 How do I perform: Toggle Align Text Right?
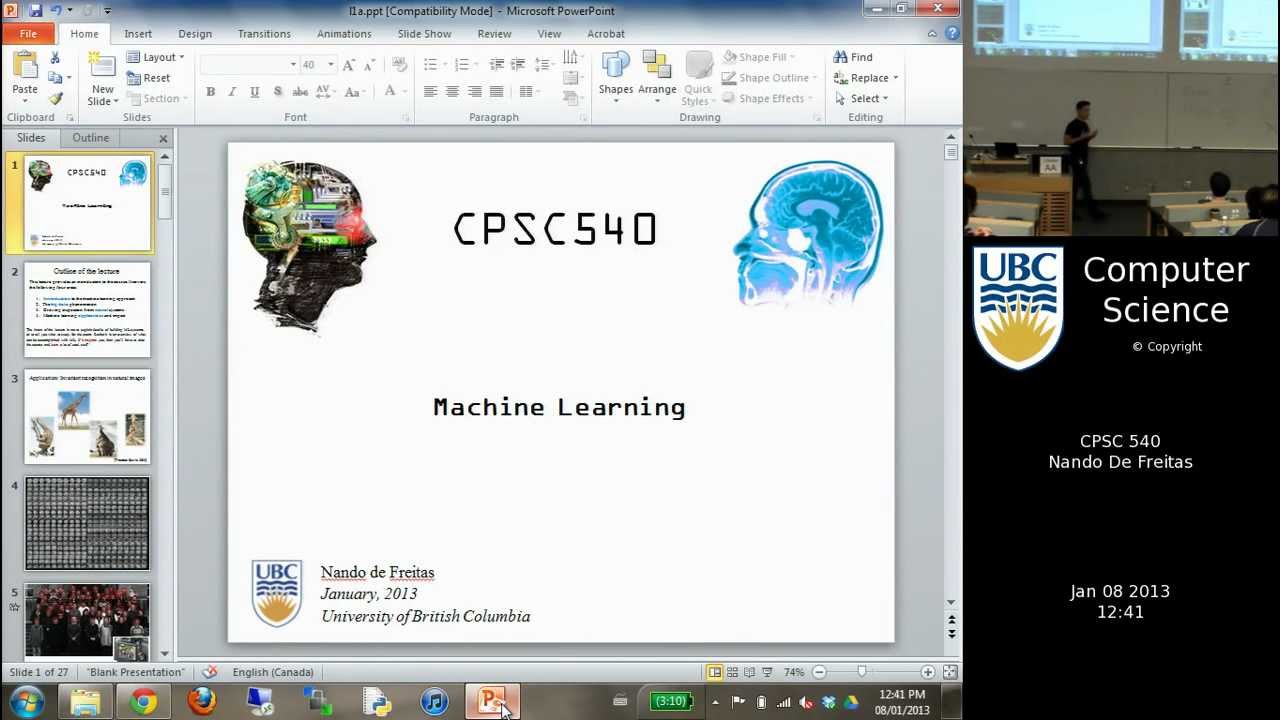(474, 92)
